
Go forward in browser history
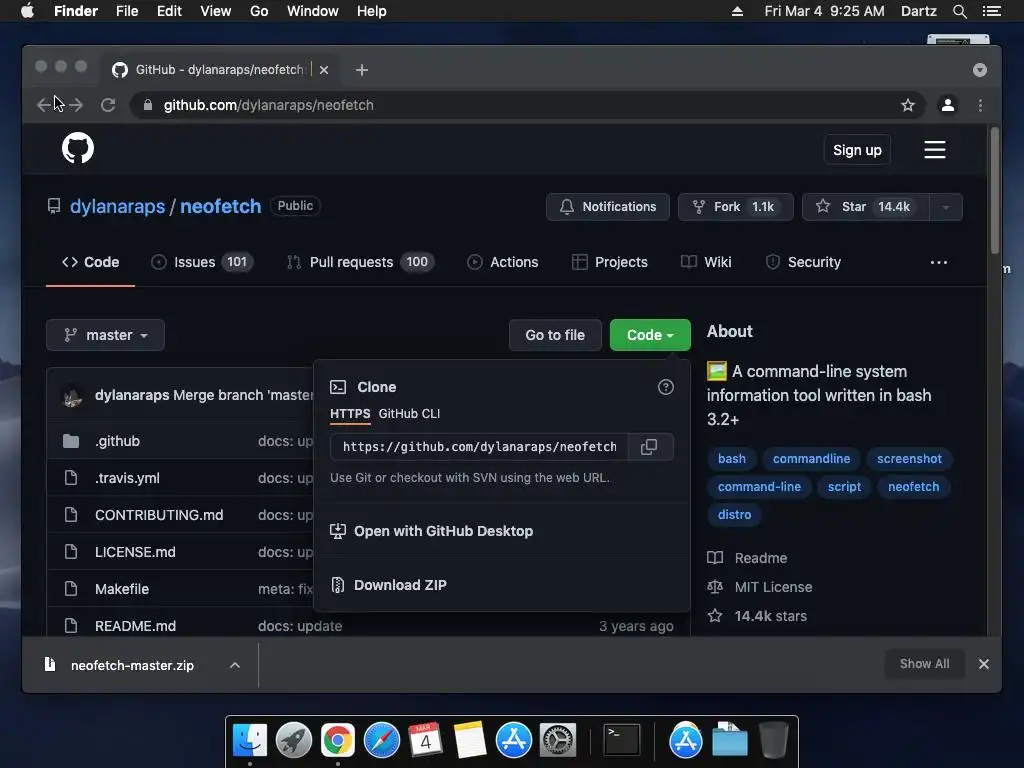coord(76,105)
